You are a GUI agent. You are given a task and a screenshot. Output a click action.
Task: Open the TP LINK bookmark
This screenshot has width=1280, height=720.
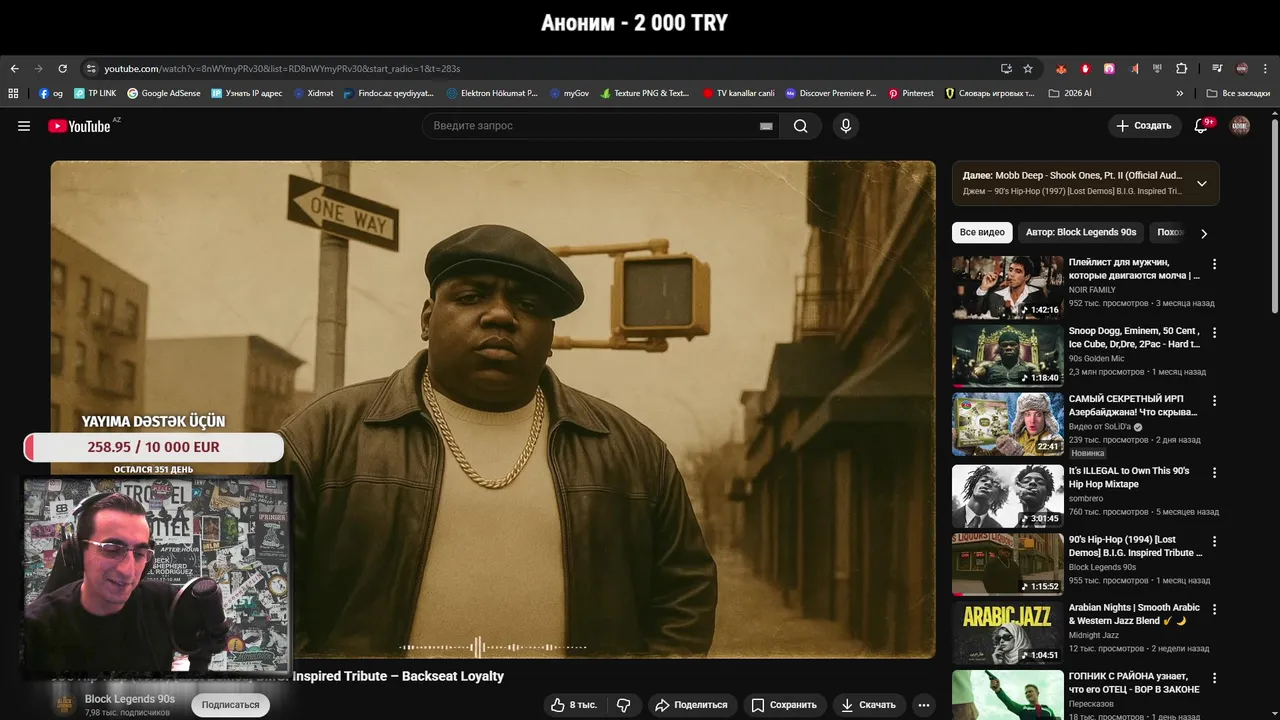pos(95,93)
